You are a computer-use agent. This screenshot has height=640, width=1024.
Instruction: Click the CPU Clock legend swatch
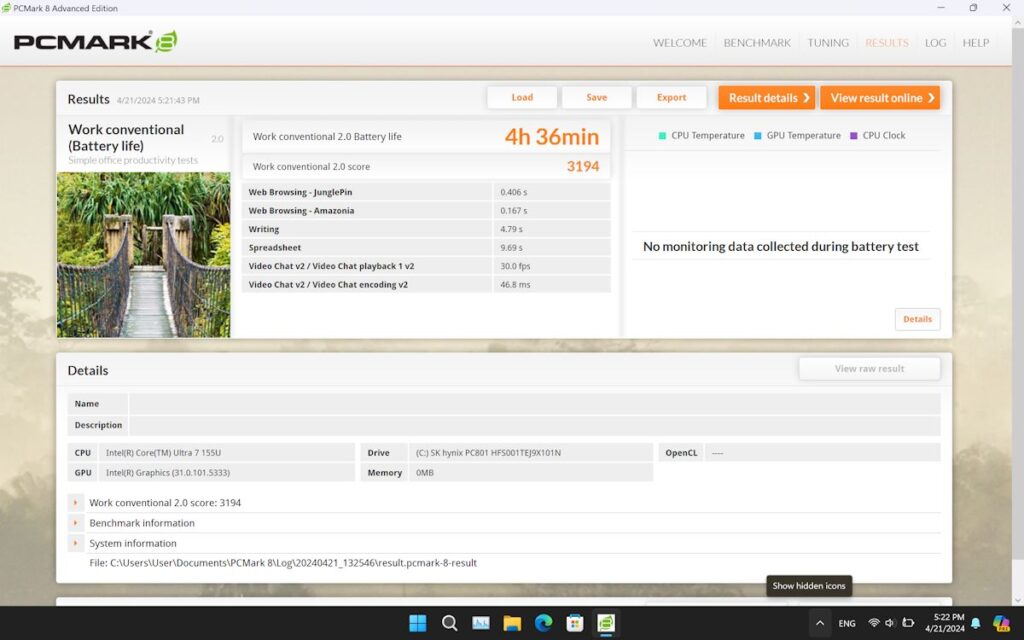854,136
